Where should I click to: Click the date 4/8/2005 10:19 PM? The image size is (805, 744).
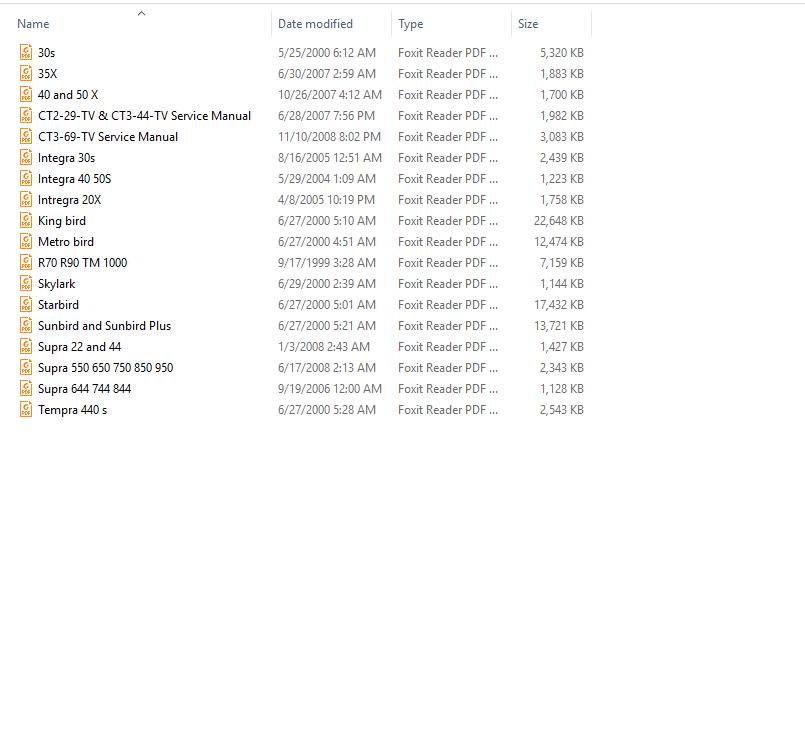[326, 200]
